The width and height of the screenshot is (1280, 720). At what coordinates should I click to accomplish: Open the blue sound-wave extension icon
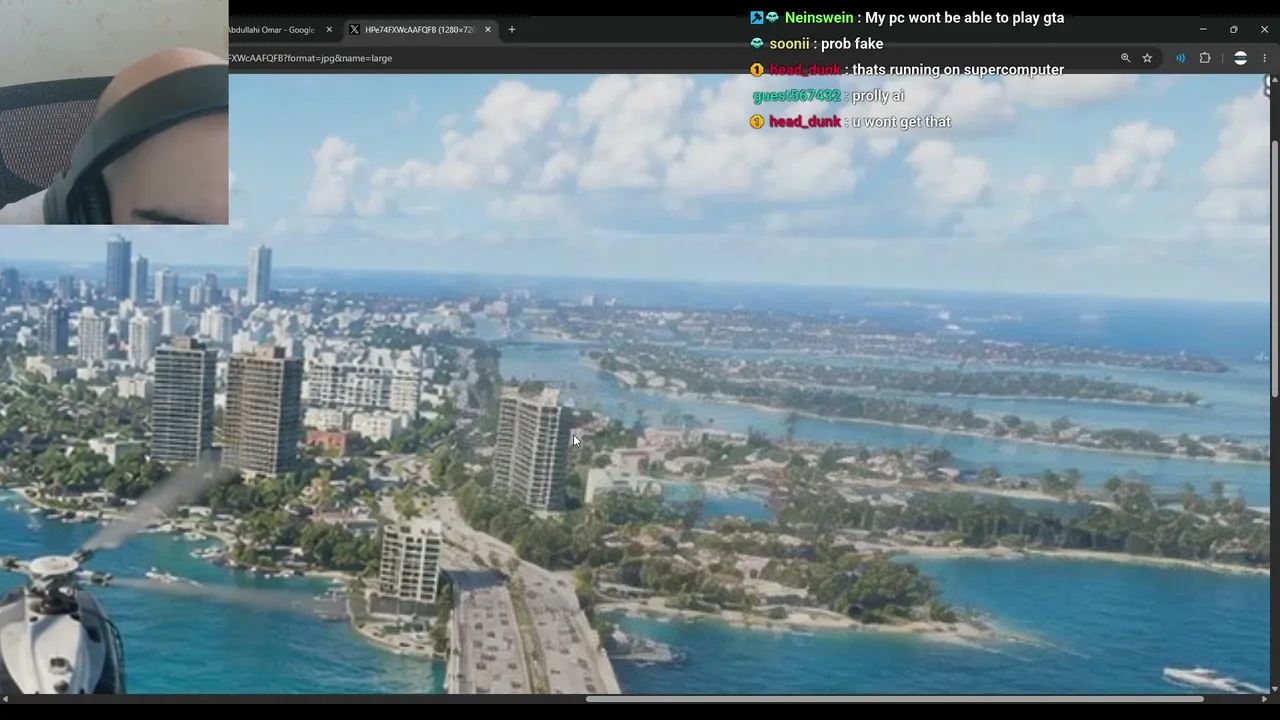point(1180,58)
